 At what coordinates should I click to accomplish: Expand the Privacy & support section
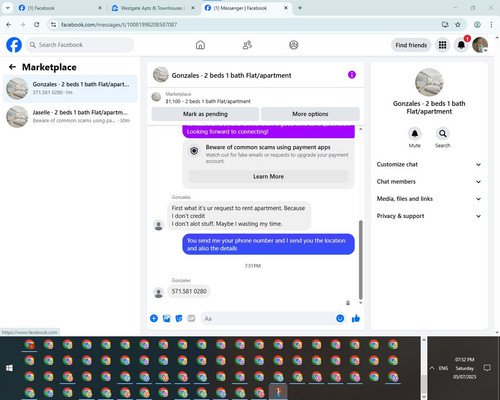pos(429,216)
